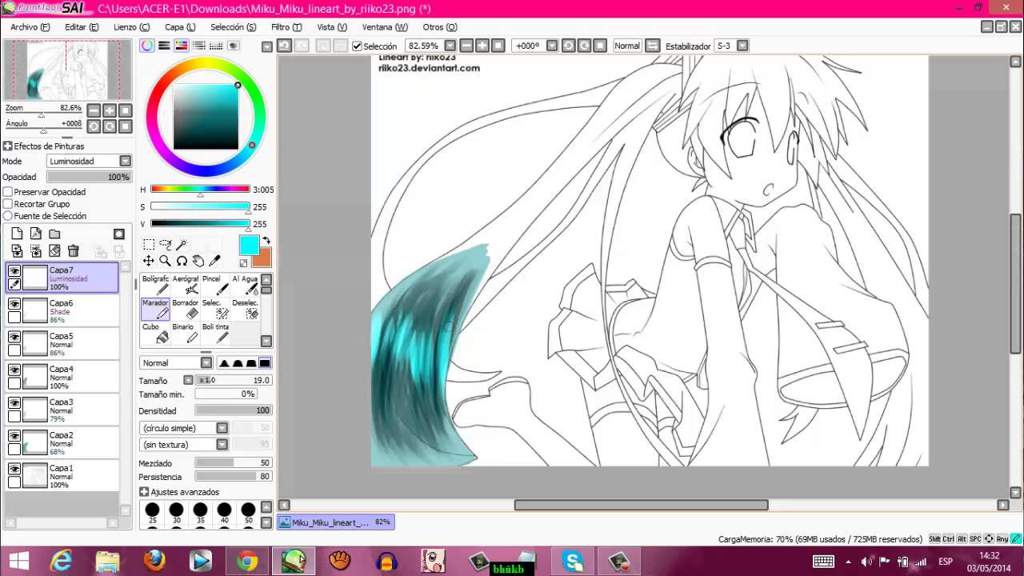This screenshot has height=576, width=1024.
Task: Select the Boli tinta tool
Action: (216, 333)
